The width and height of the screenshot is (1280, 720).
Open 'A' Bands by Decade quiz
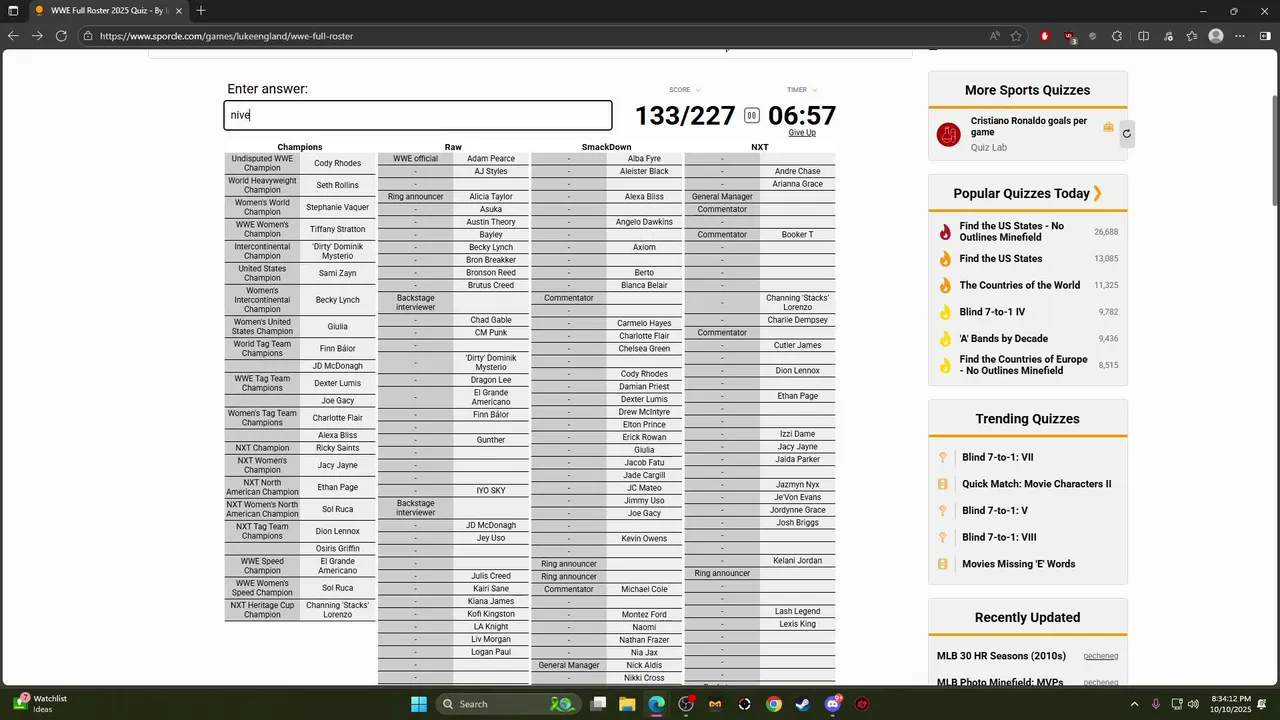tap(1003, 338)
